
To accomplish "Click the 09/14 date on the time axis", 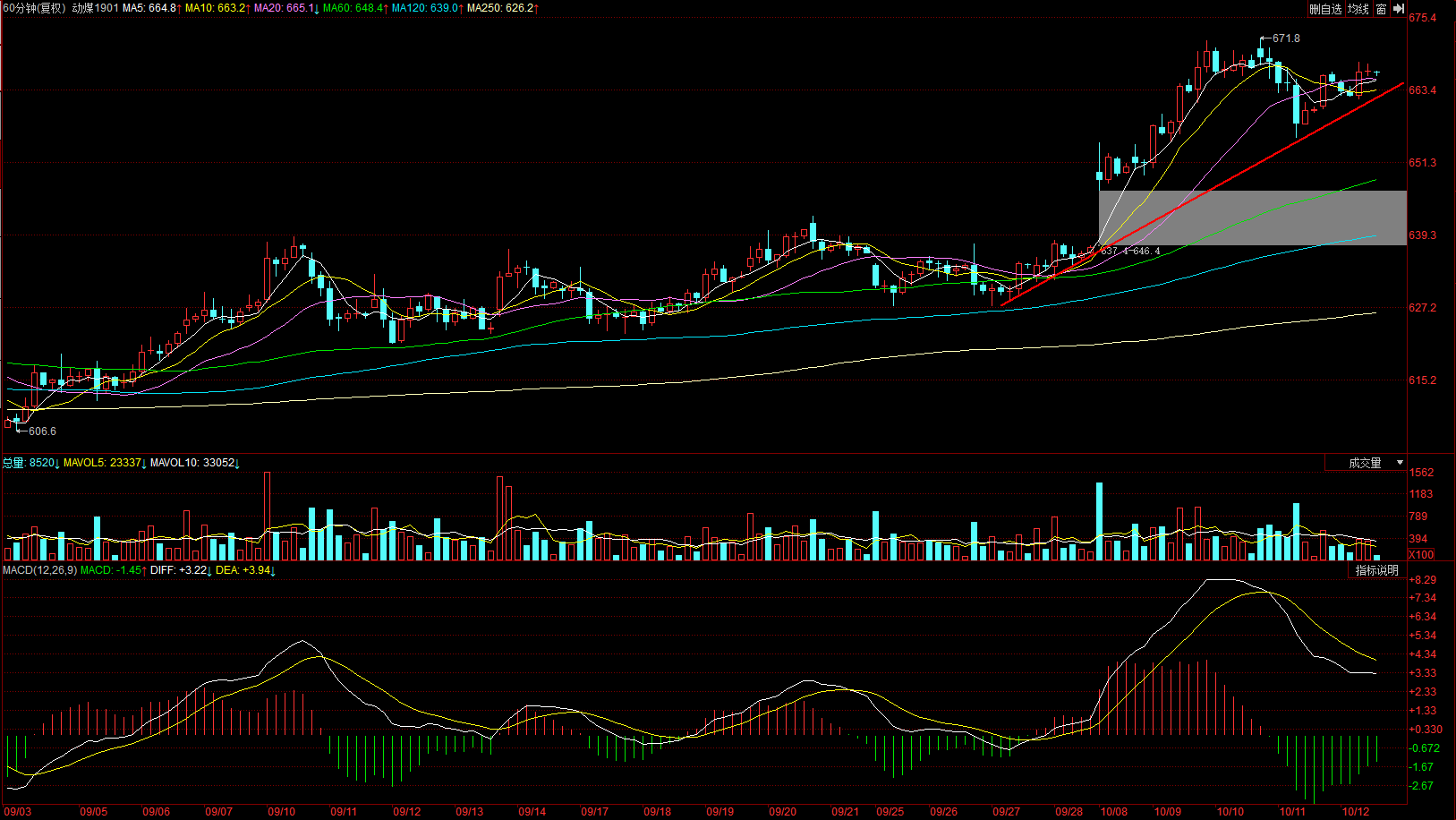I will pos(532,812).
